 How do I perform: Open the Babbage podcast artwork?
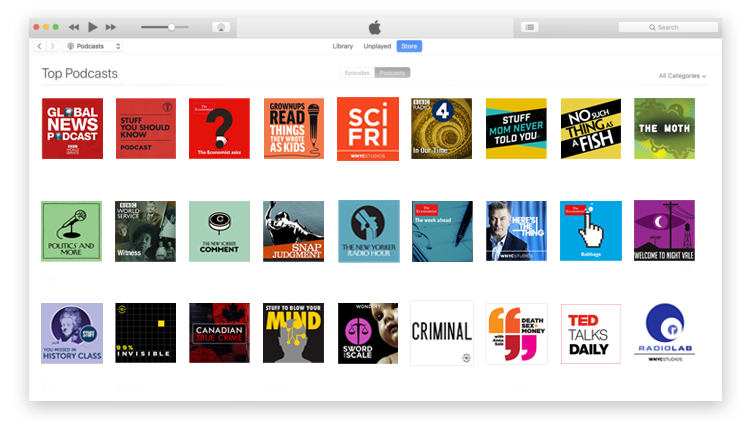click(x=591, y=231)
